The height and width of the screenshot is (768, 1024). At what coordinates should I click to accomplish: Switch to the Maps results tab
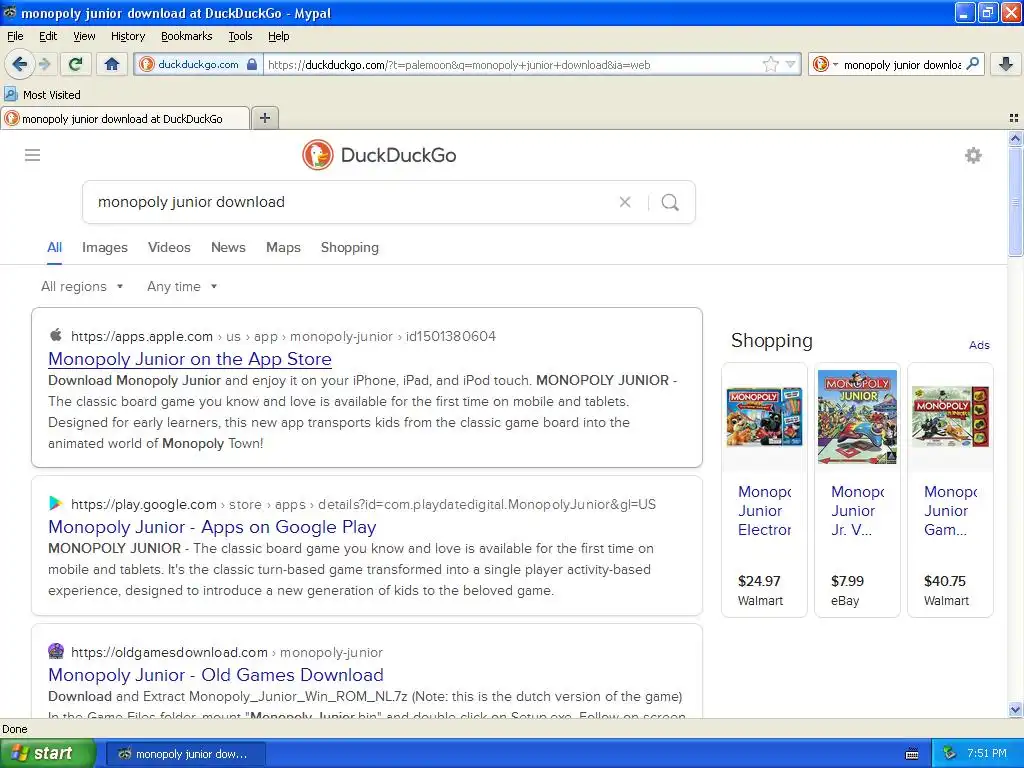(x=283, y=248)
